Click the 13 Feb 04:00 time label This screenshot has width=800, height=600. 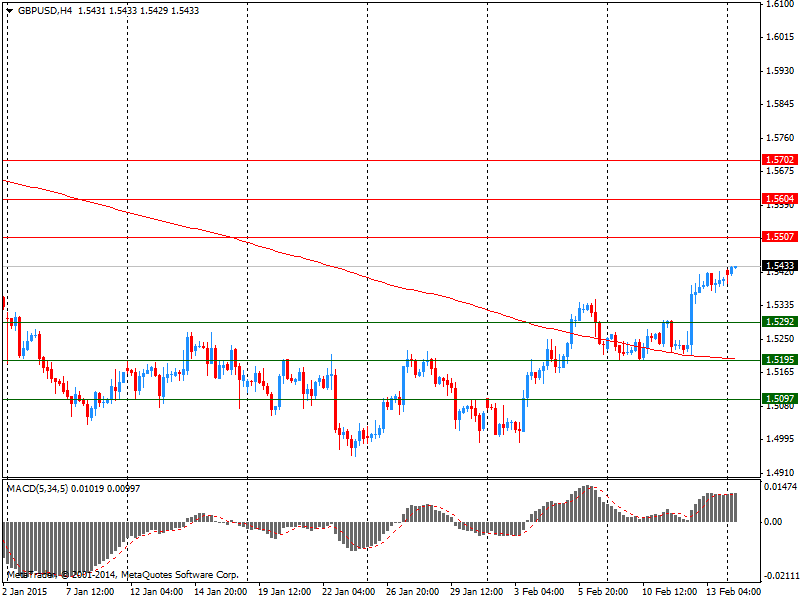click(733, 592)
